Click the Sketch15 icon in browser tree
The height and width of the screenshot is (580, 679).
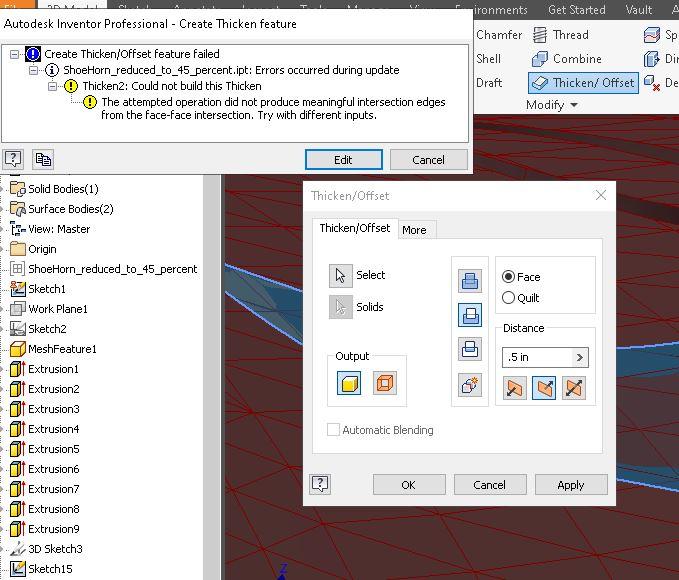pos(17,569)
